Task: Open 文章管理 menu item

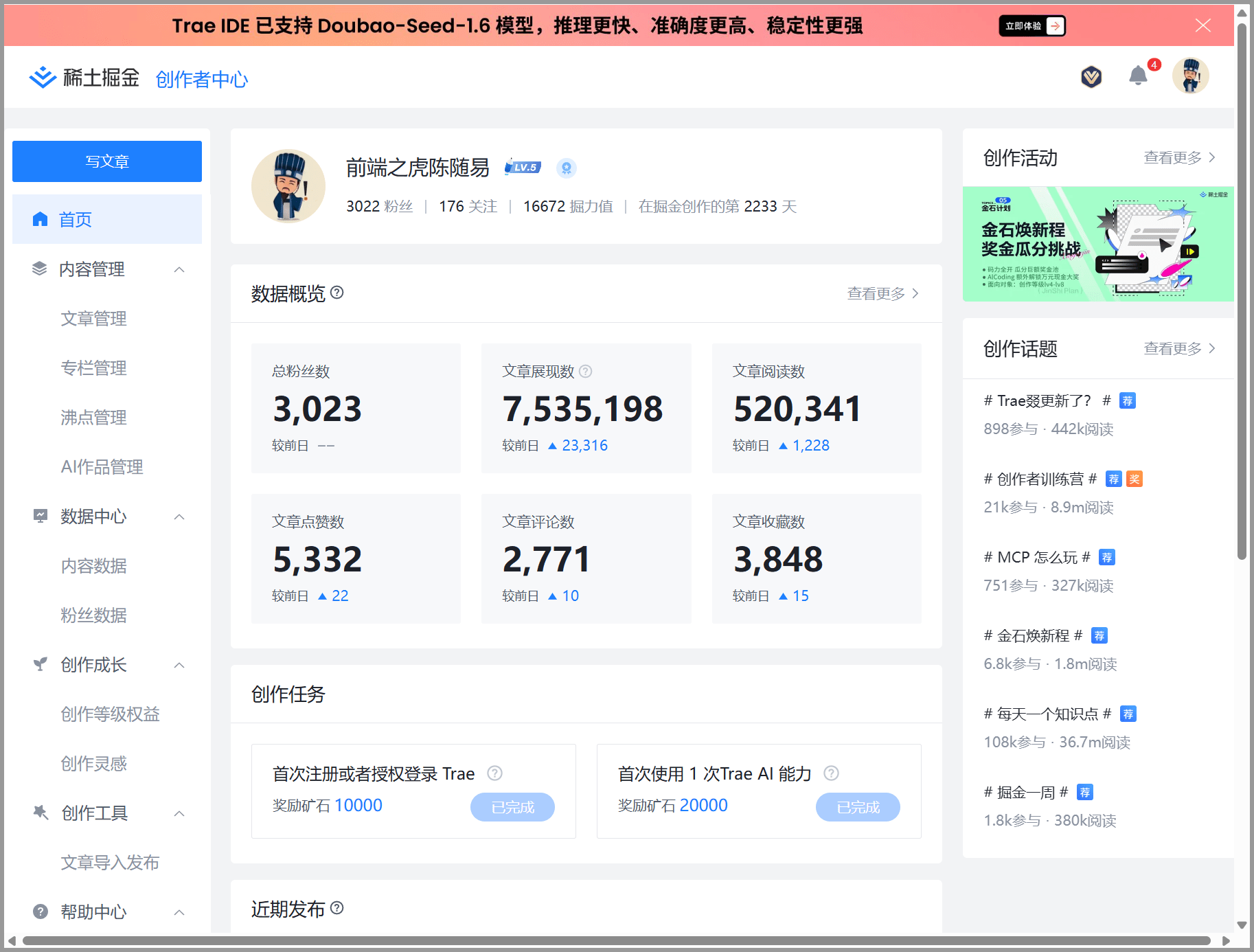Action: [x=94, y=319]
